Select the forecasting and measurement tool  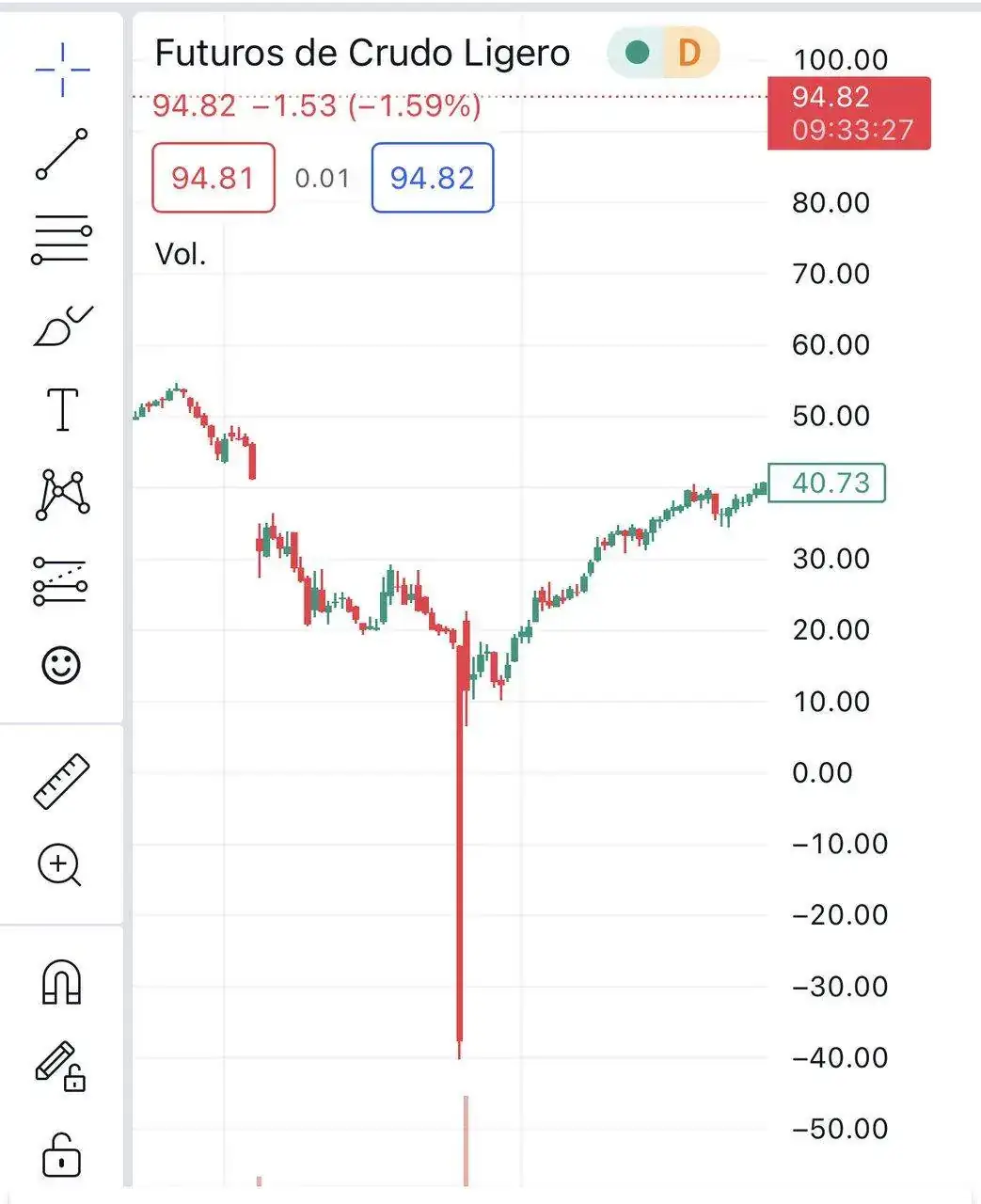pos(62,581)
